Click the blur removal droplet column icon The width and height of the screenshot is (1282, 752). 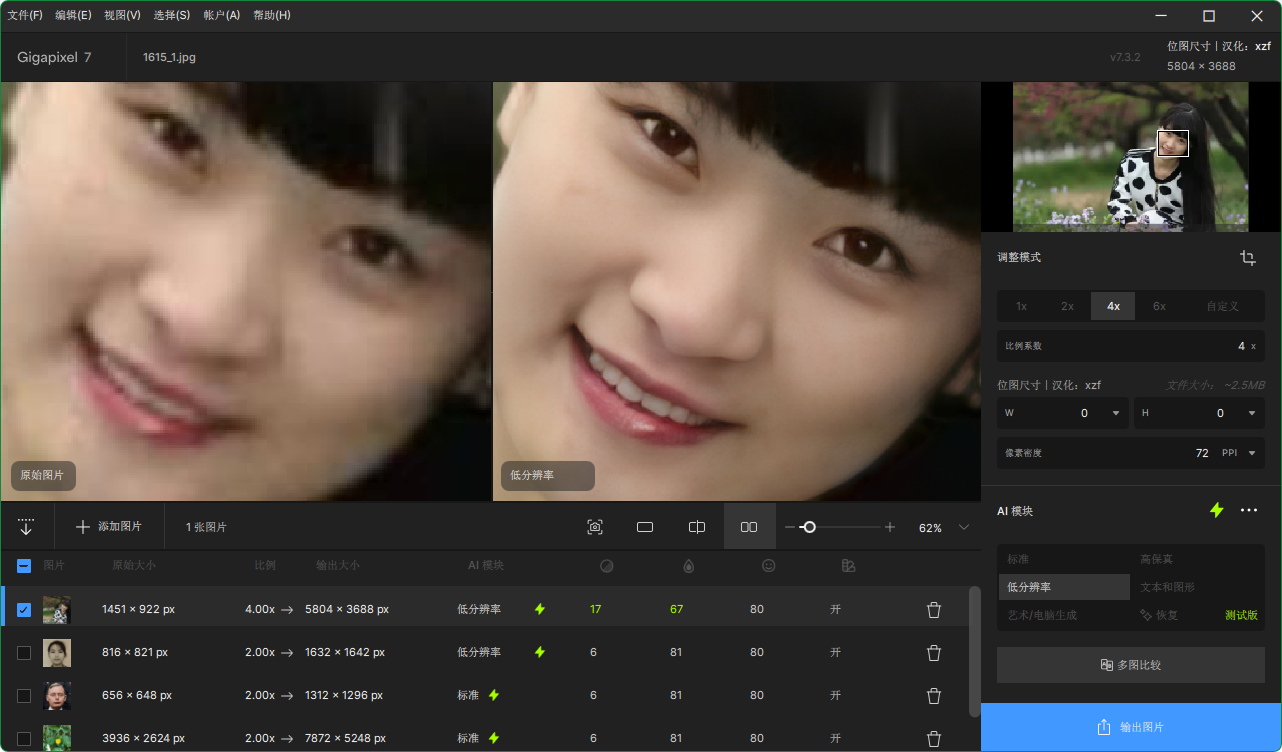pyautogui.click(x=688, y=565)
